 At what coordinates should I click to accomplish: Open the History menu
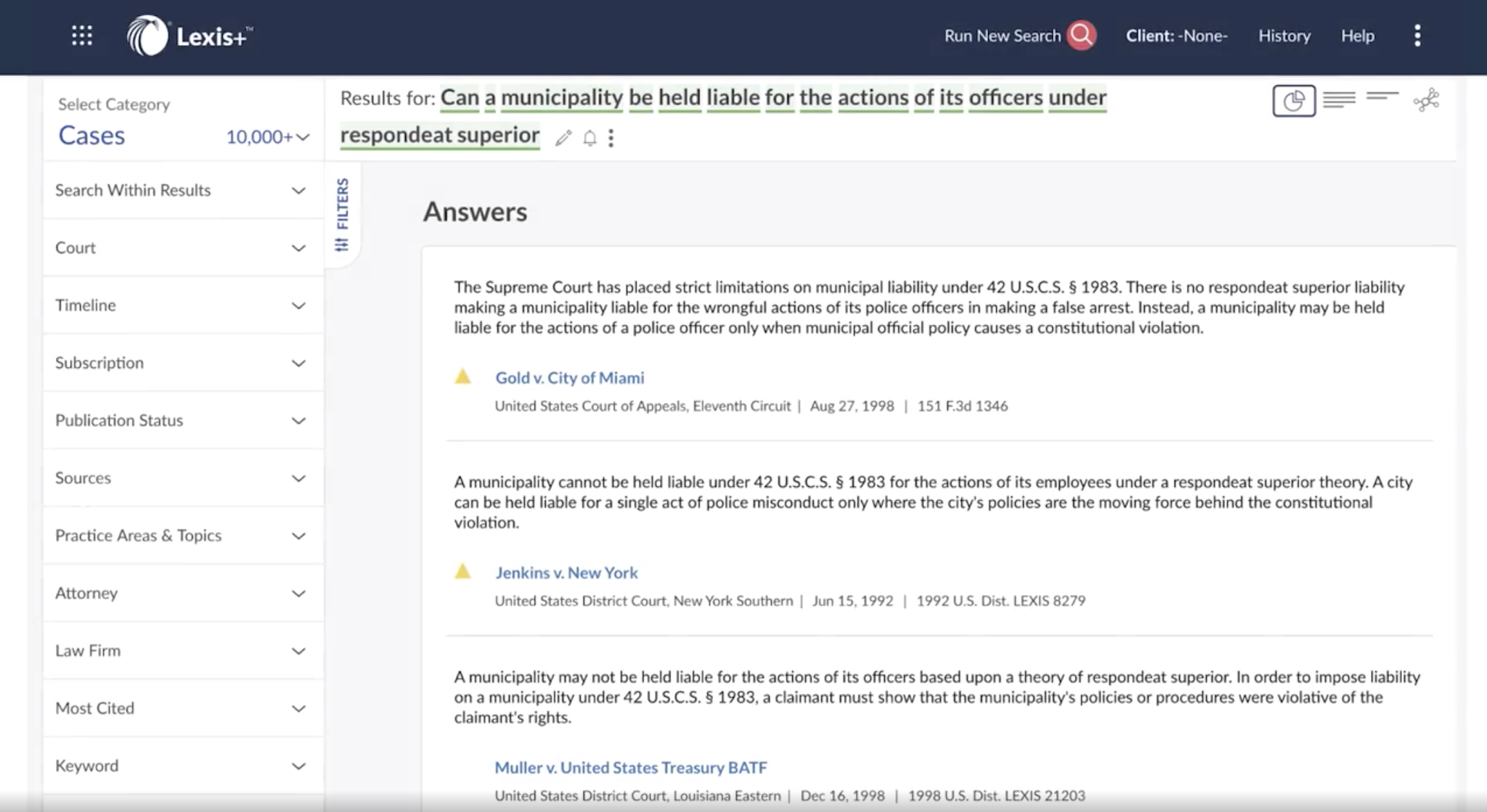tap(1284, 36)
